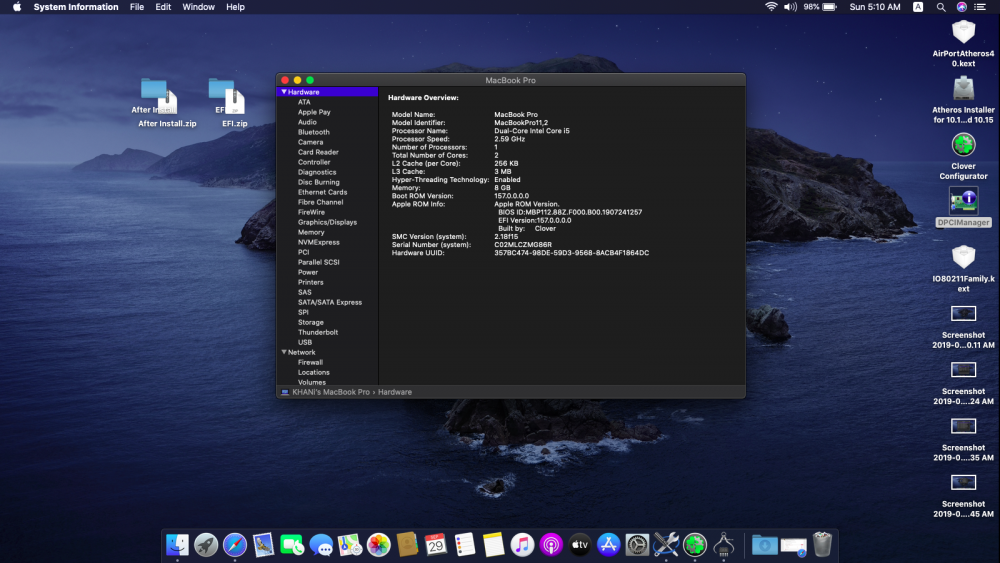The height and width of the screenshot is (563, 1000).
Task: Select SATA/SATA Express in sidebar
Action: [330, 302]
